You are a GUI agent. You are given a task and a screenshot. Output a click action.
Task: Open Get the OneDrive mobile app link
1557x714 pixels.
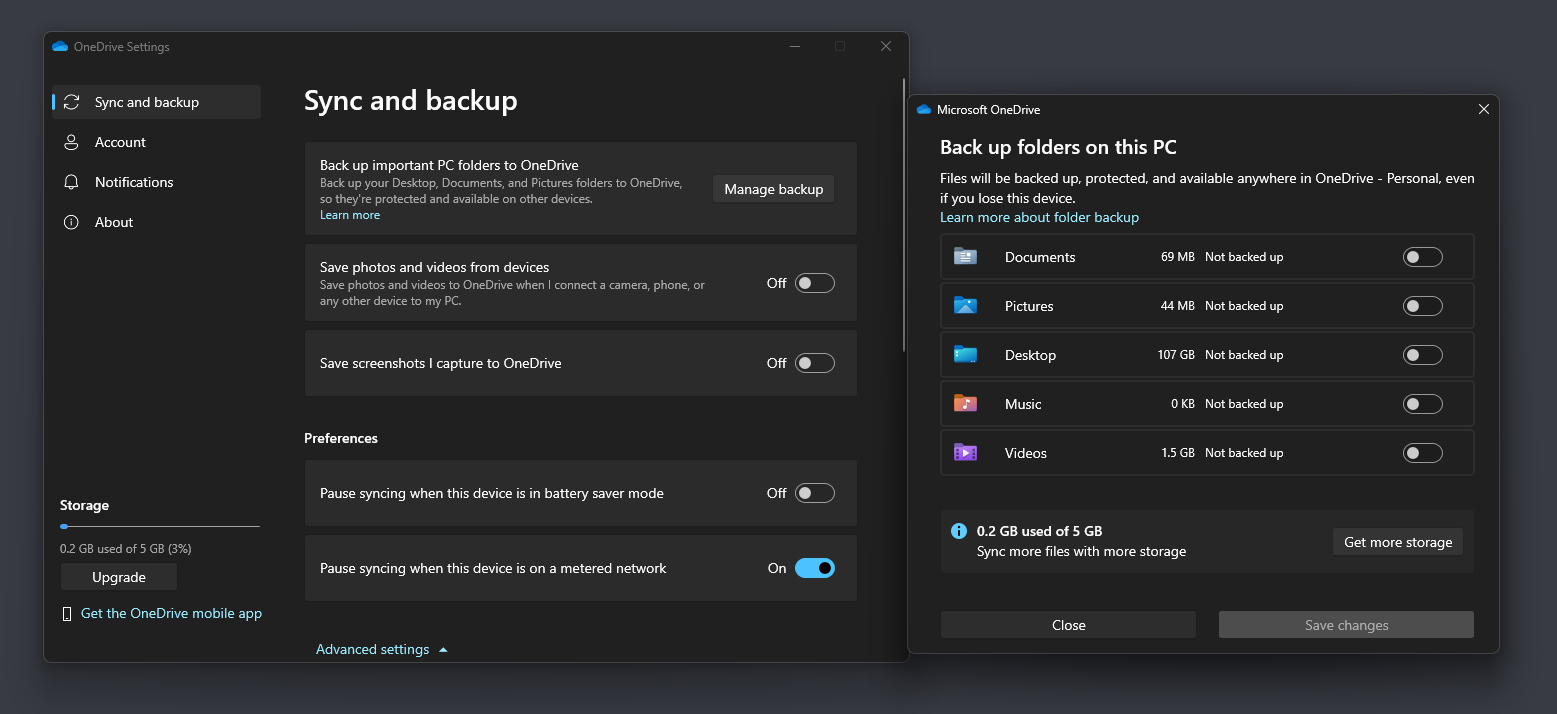click(171, 613)
